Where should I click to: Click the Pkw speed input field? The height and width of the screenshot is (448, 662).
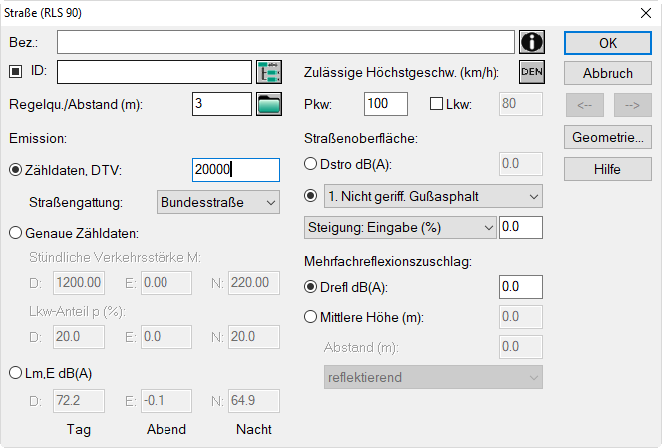tap(386, 104)
